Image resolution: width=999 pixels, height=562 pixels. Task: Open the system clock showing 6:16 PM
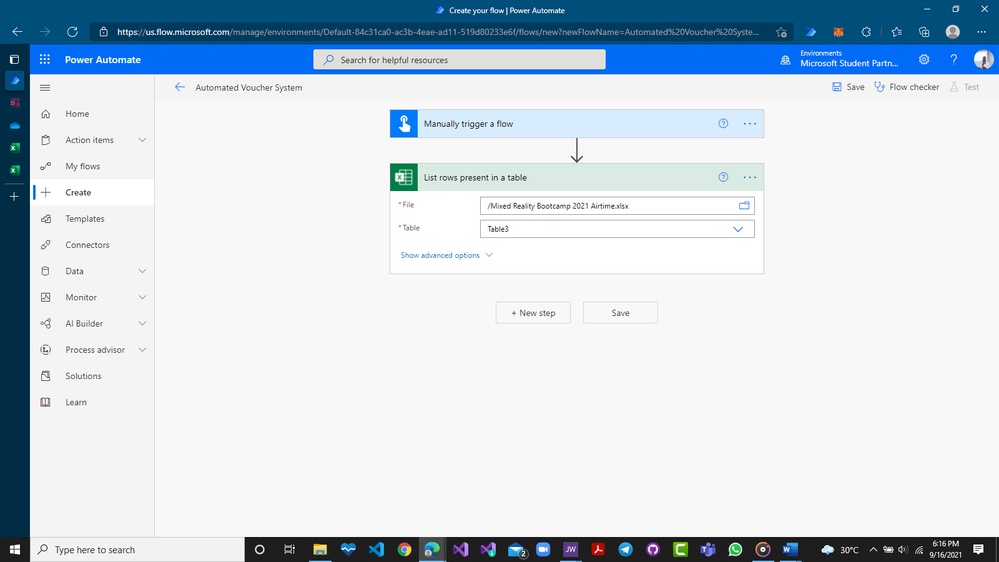click(x=945, y=549)
